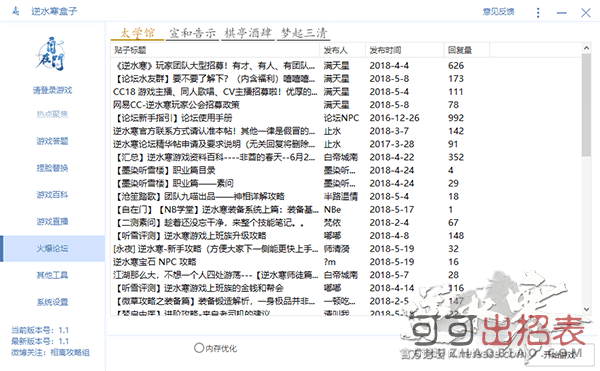This screenshot has width=600, height=371.
Task: Sort by 发布人 column header
Action: pyautogui.click(x=342, y=50)
